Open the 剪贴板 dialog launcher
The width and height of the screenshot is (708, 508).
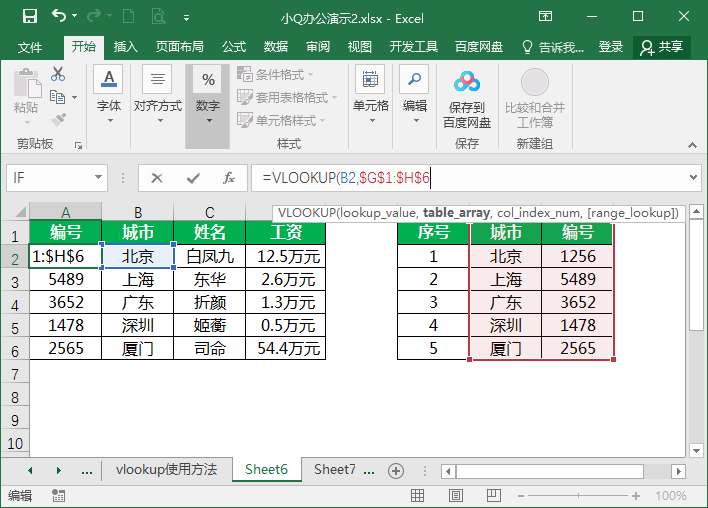pyautogui.click(x=79, y=145)
